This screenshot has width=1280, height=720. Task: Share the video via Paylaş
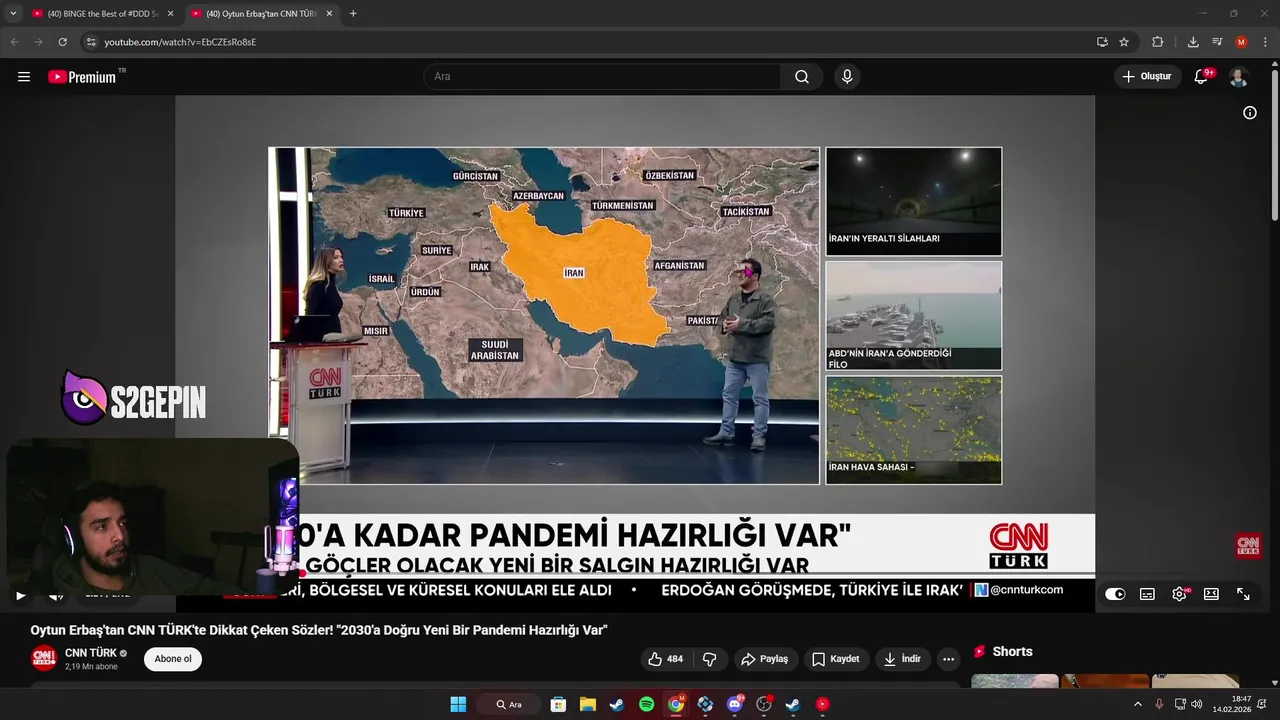765,659
